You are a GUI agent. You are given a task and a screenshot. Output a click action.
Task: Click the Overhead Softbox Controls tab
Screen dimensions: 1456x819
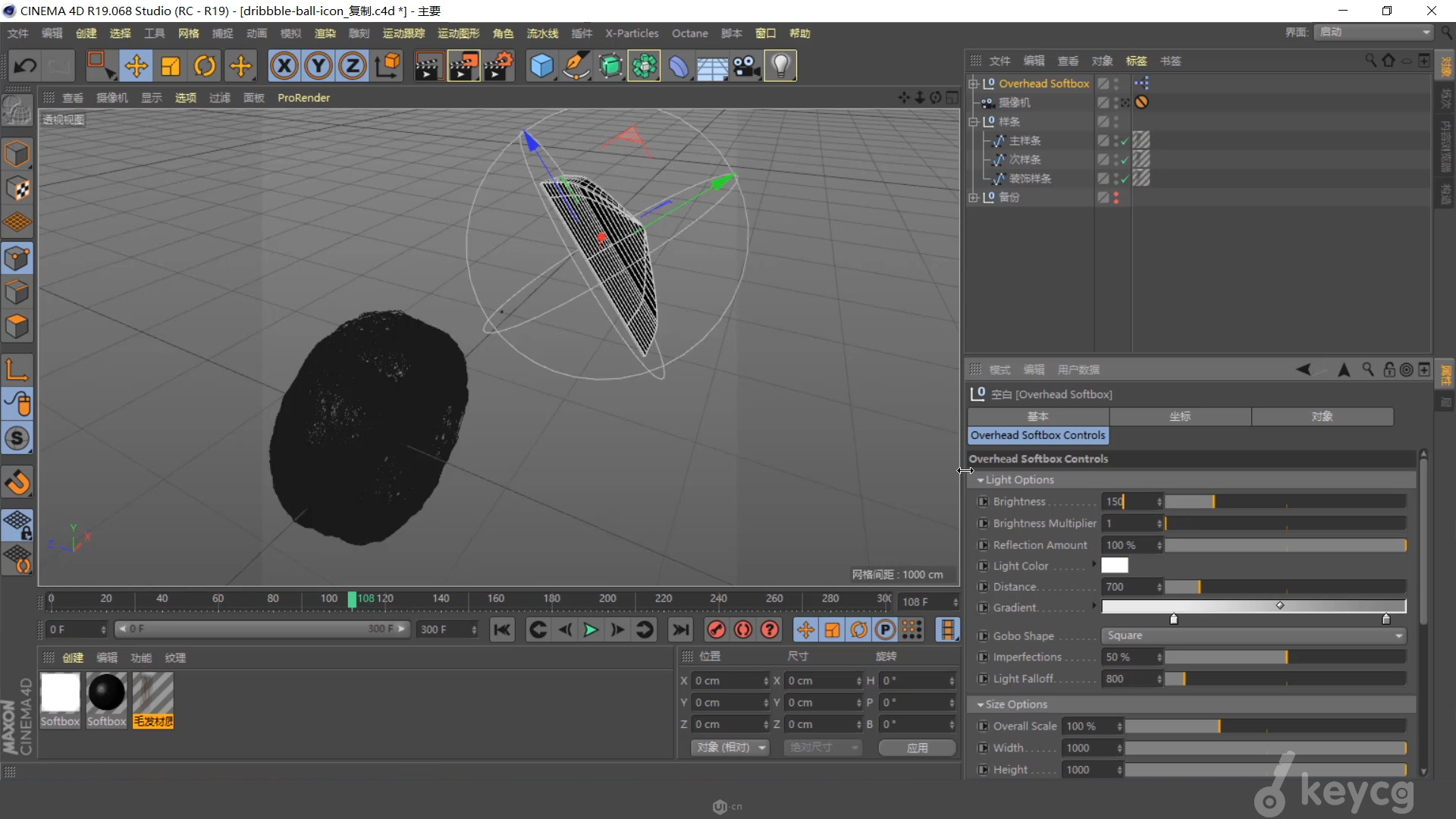1037,435
